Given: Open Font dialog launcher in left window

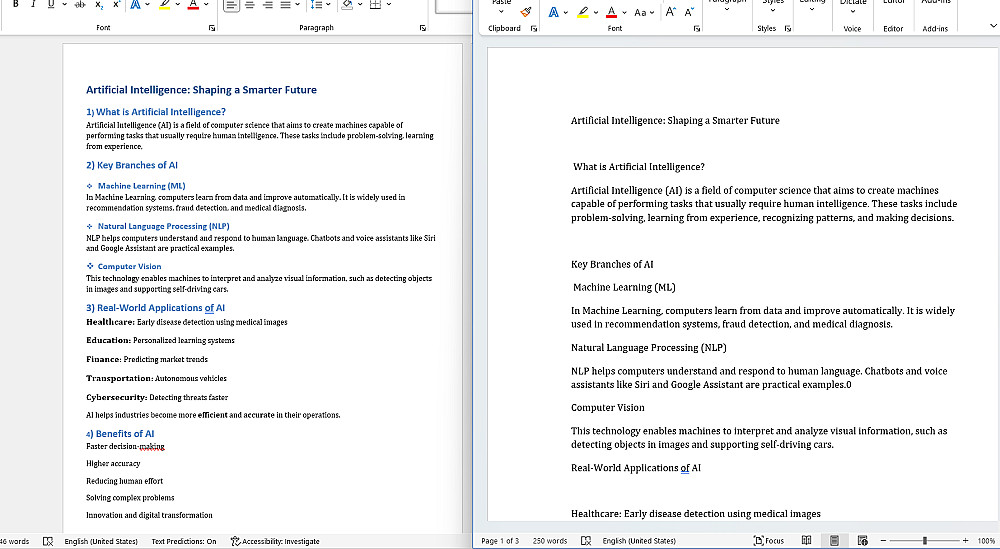Looking at the screenshot, I should [211, 28].
